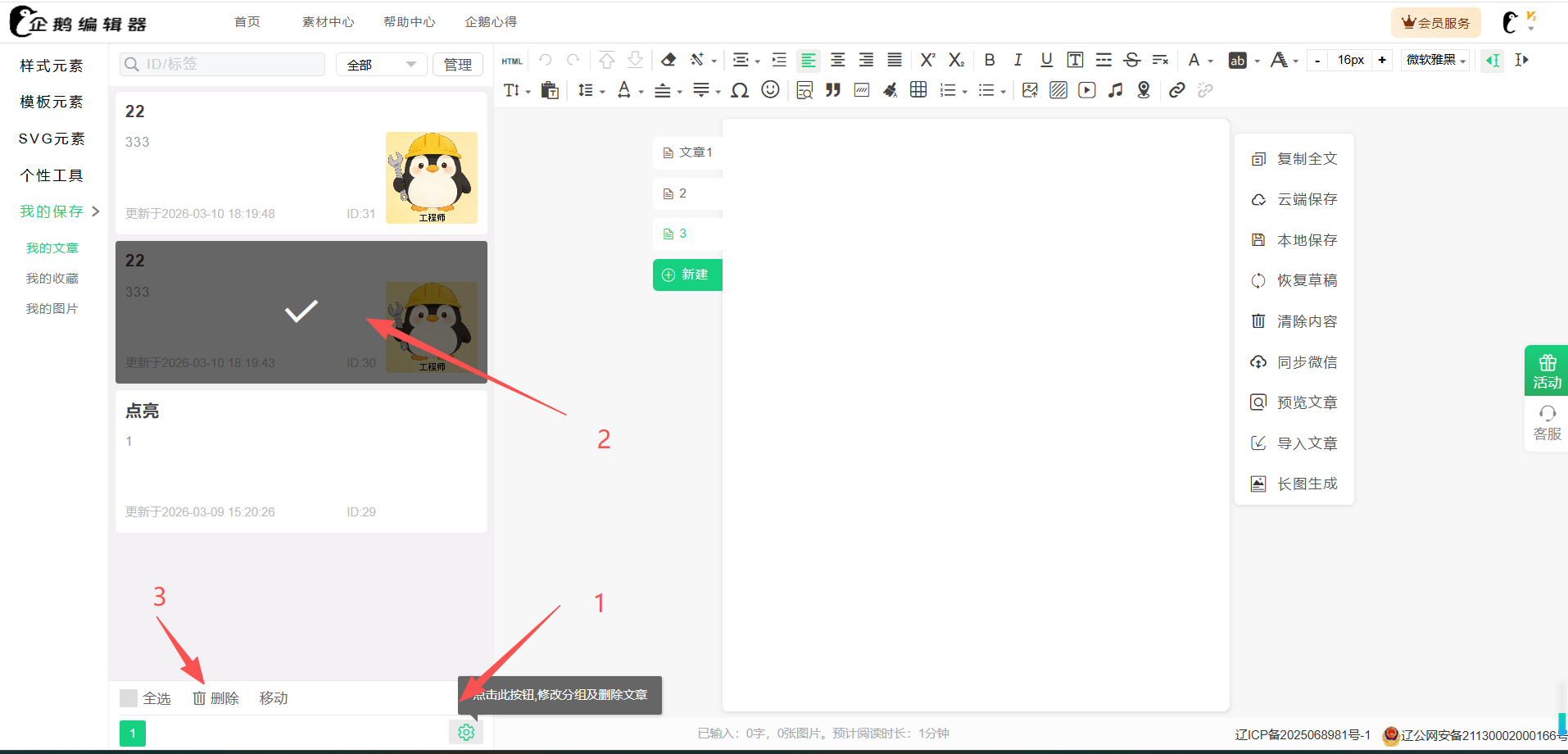The width and height of the screenshot is (1568, 754).
Task: Click the eraser clear-format icon
Action: coord(668,60)
